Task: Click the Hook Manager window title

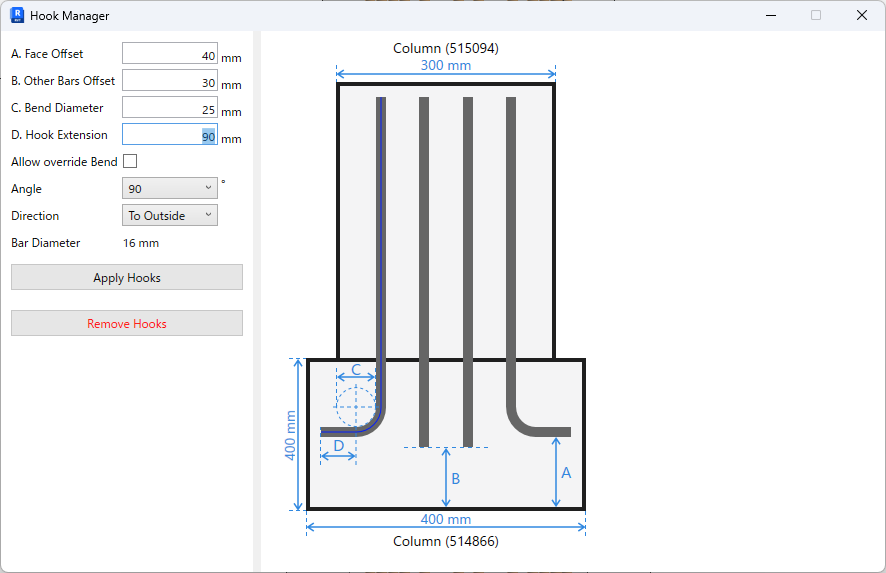Action: pyautogui.click(x=70, y=16)
